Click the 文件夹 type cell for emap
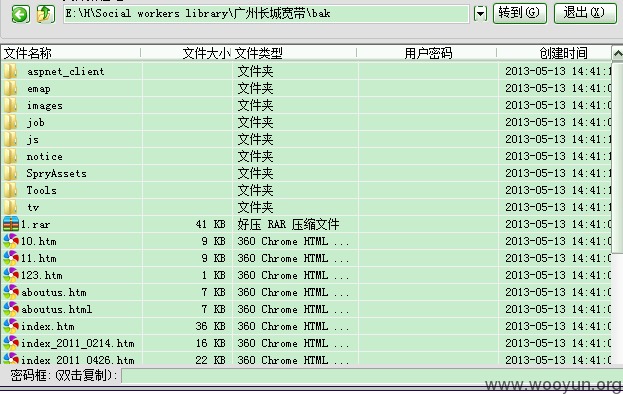 tap(255, 89)
